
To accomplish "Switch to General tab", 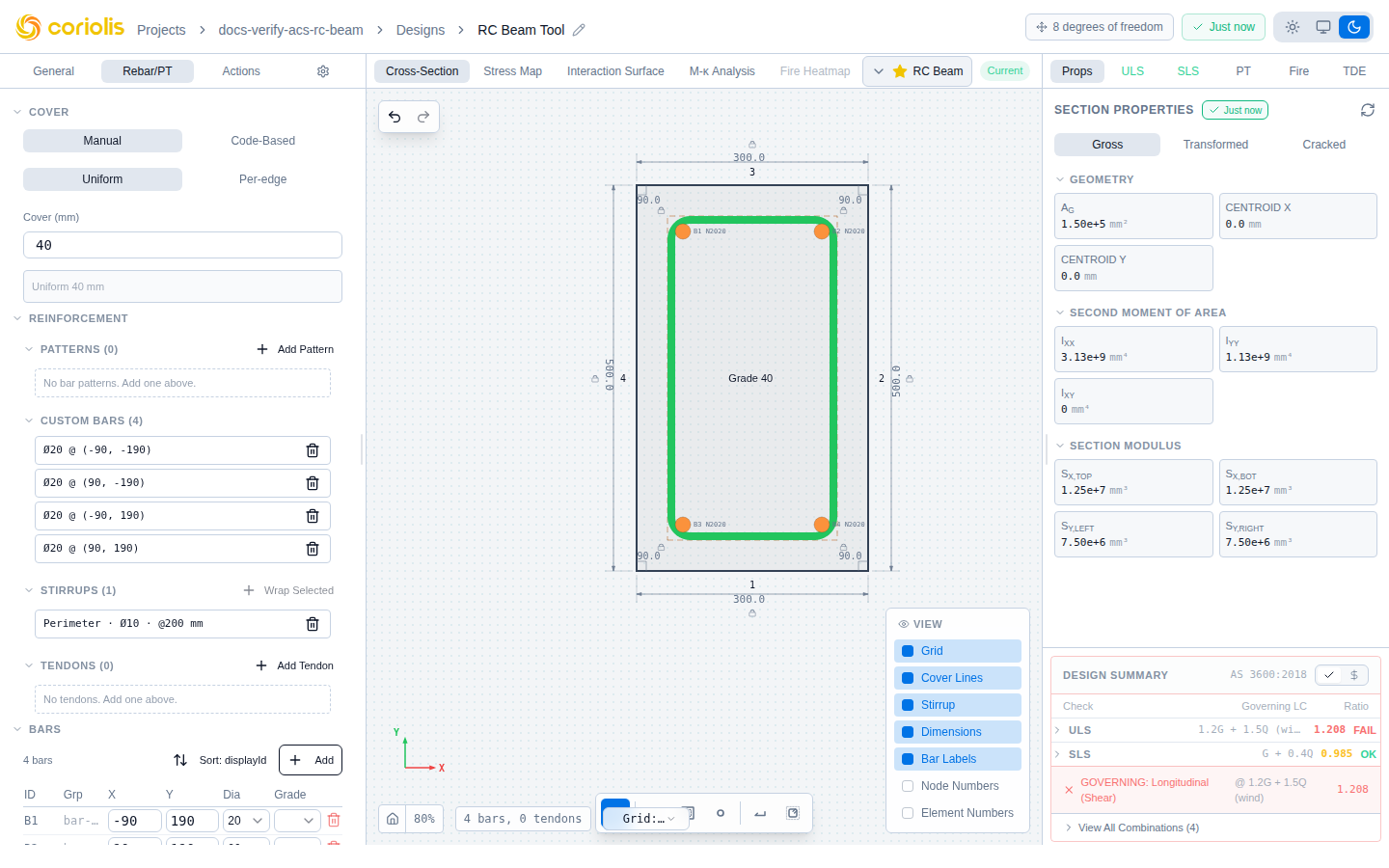I will pyautogui.click(x=54, y=71).
